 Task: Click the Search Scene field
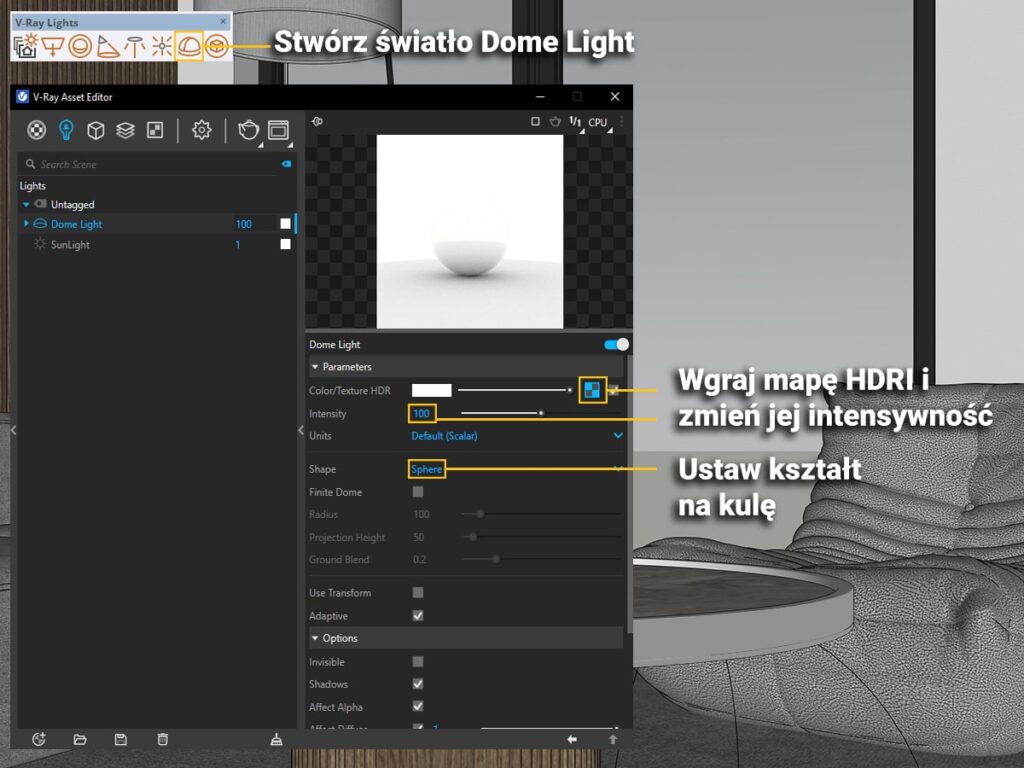pyautogui.click(x=150, y=164)
